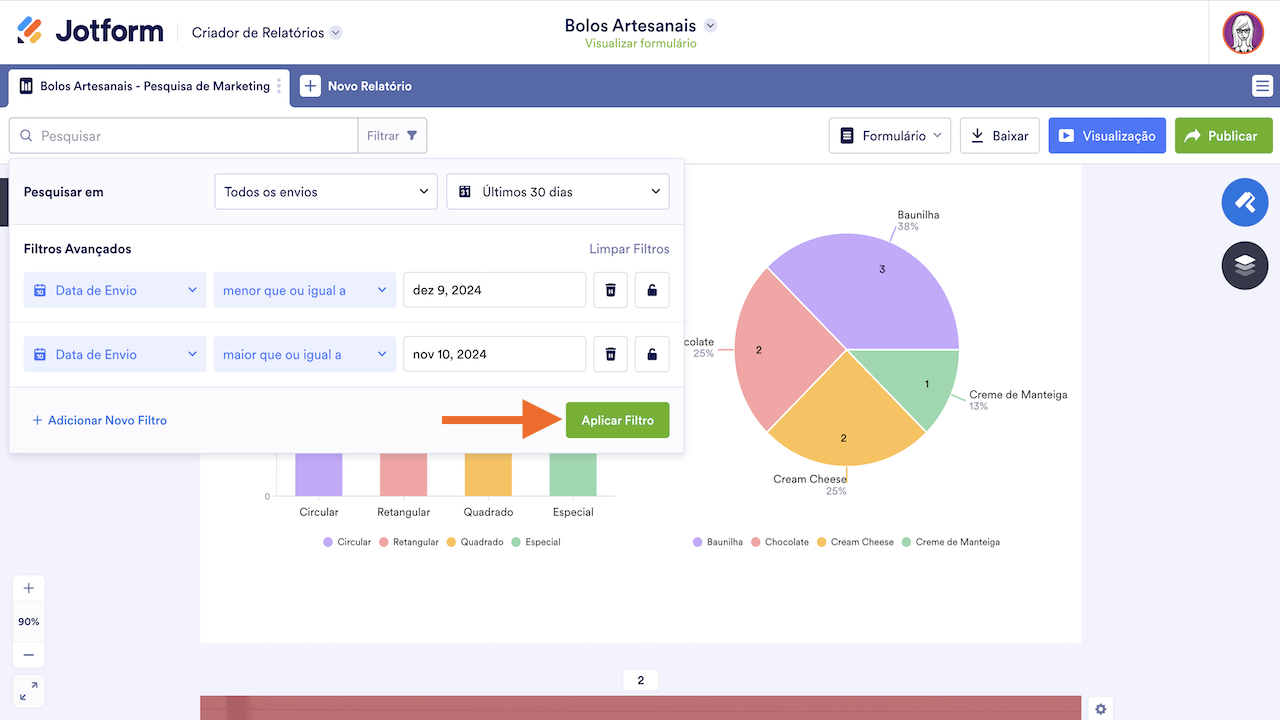Zoom in using the plus control
This screenshot has width=1280, height=720.
pos(28,588)
